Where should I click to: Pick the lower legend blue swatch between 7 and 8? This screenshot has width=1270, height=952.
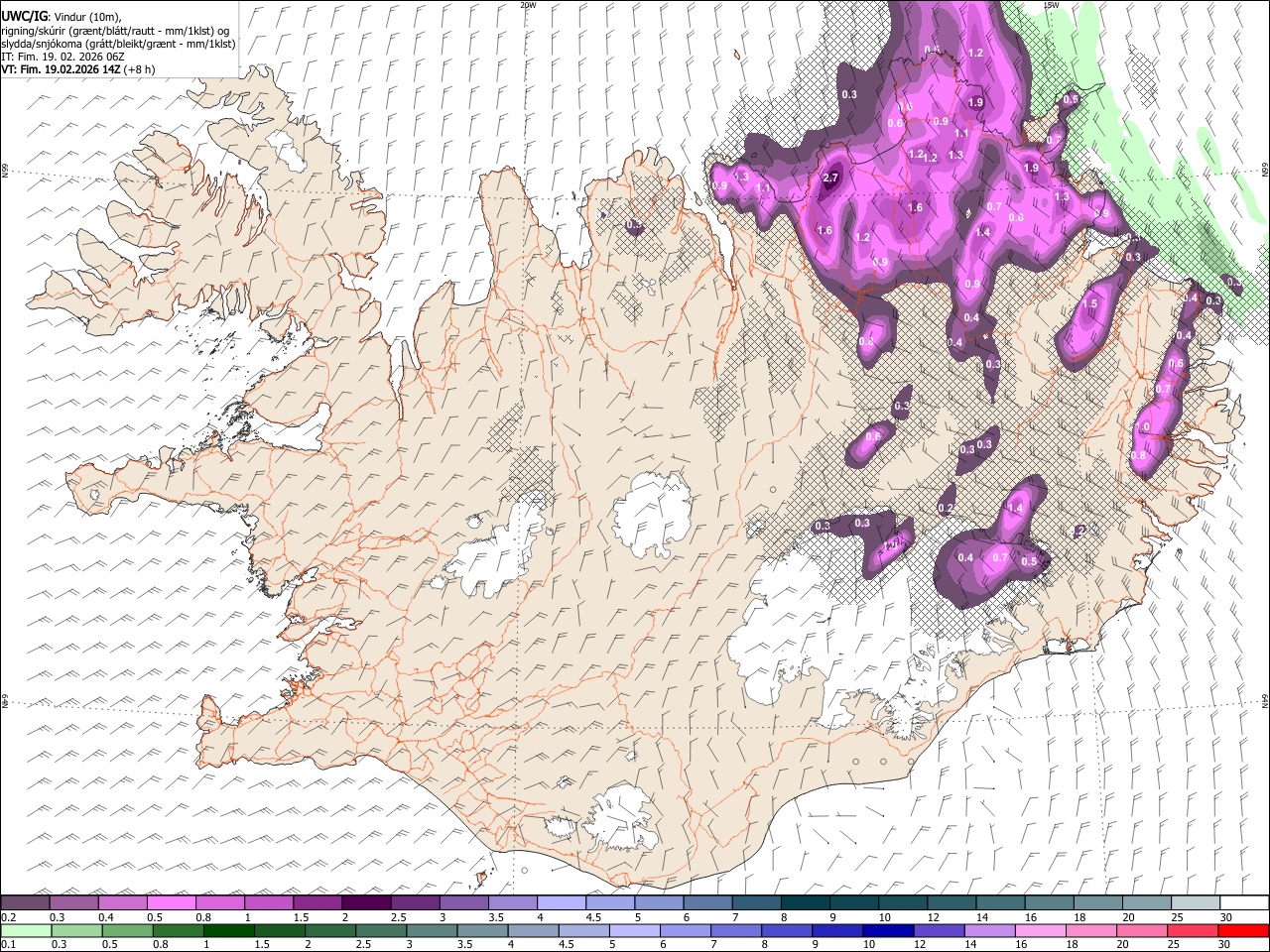[x=738, y=930]
